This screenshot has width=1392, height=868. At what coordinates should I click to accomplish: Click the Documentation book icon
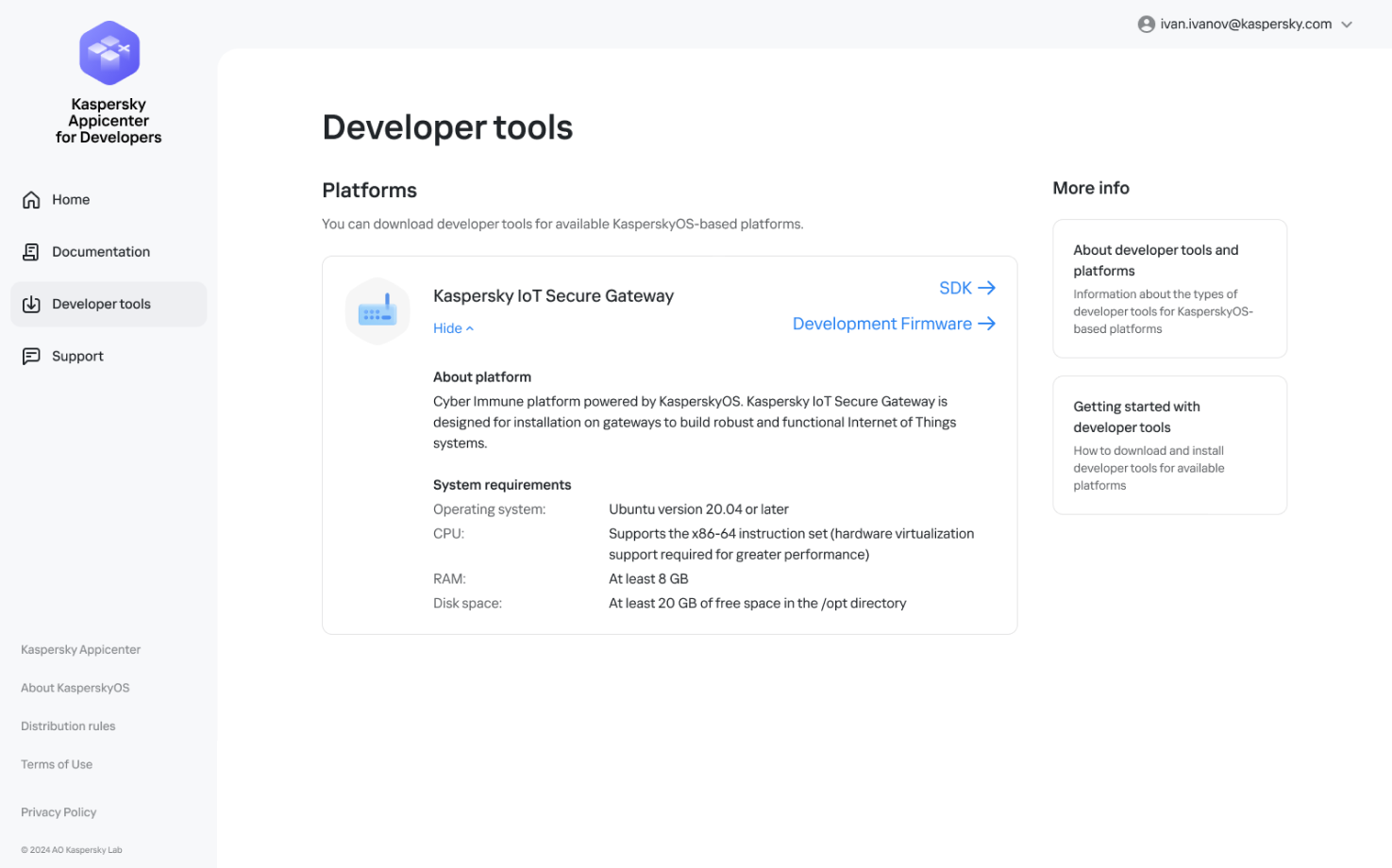point(31,252)
